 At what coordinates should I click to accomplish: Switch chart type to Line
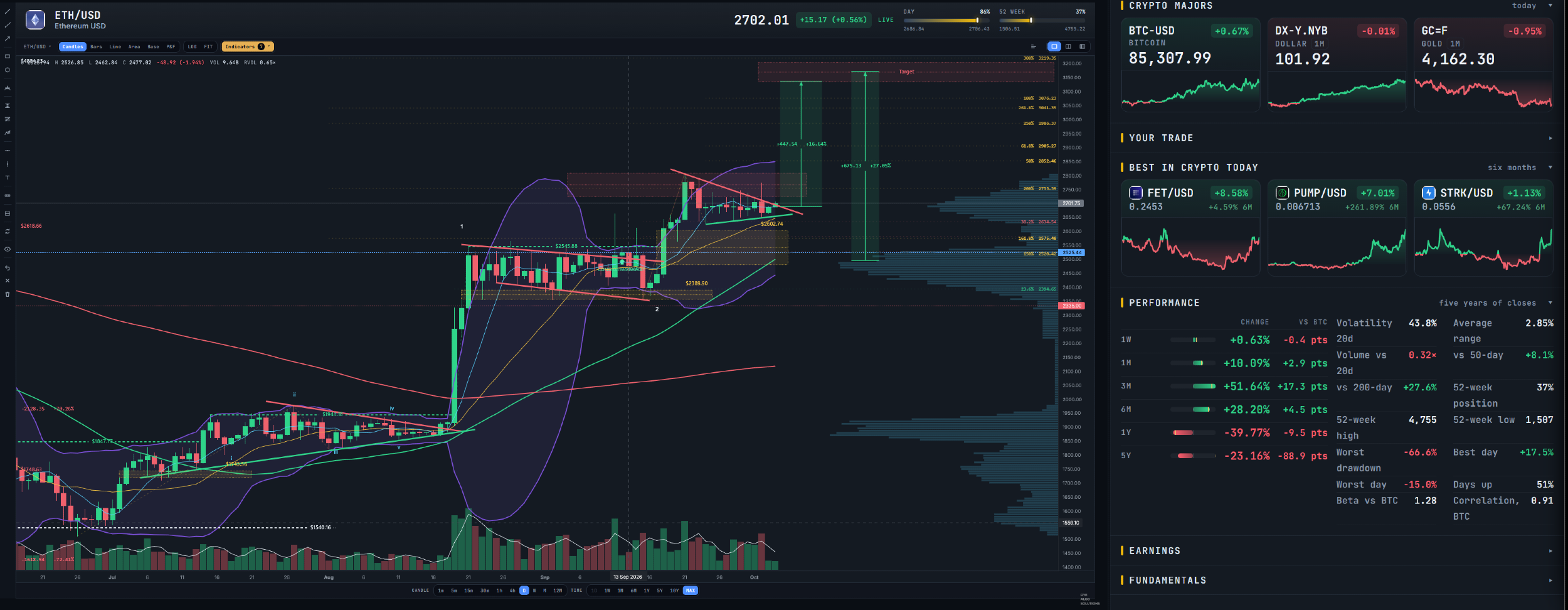115,46
